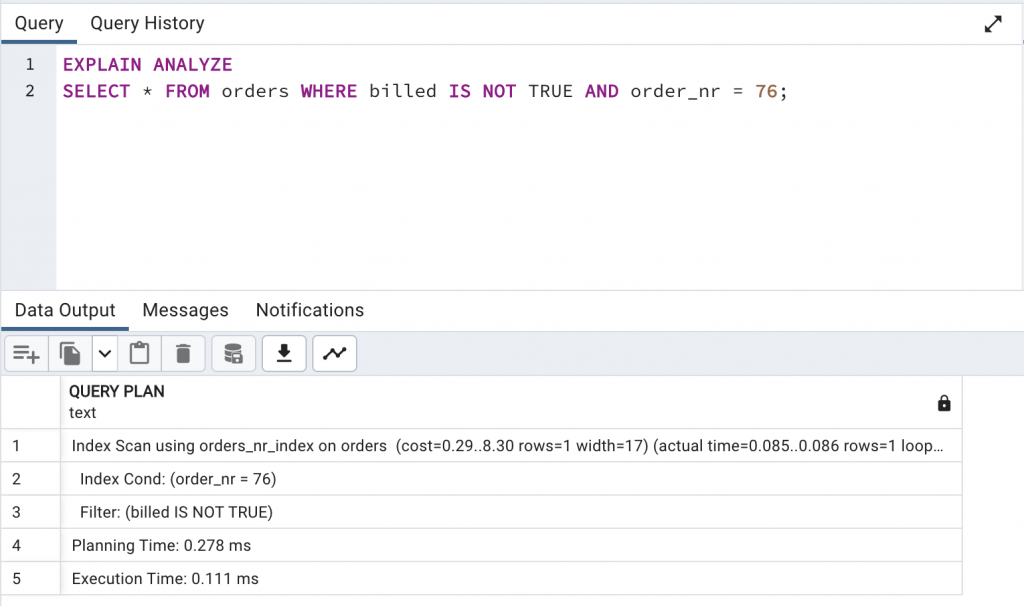Click EXPLAIN ANALYZE on editor line 1

(148, 65)
